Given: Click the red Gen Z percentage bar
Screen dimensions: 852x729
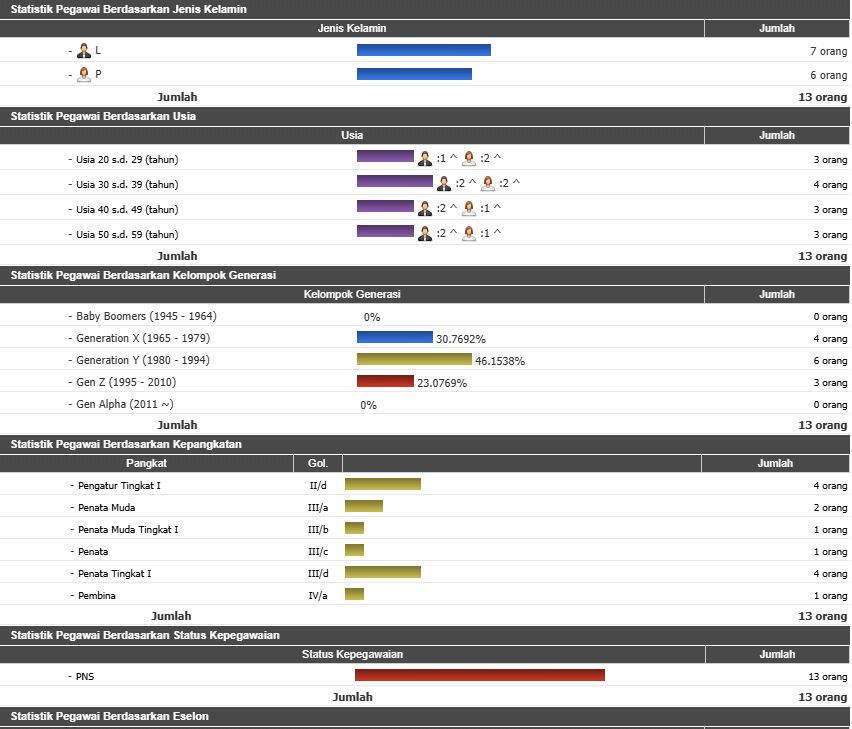Looking at the screenshot, I should tap(385, 382).
